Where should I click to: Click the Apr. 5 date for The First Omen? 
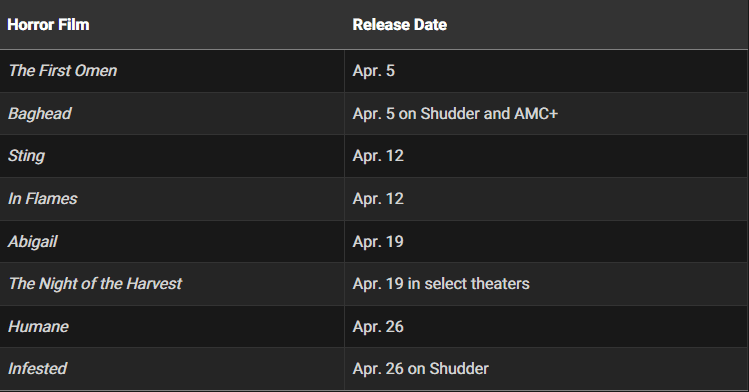[374, 71]
